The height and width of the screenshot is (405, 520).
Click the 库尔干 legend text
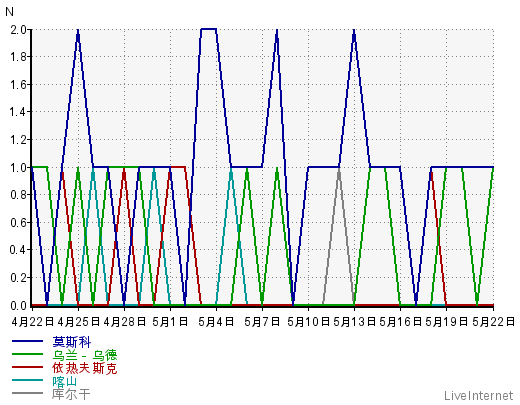(x=71, y=394)
